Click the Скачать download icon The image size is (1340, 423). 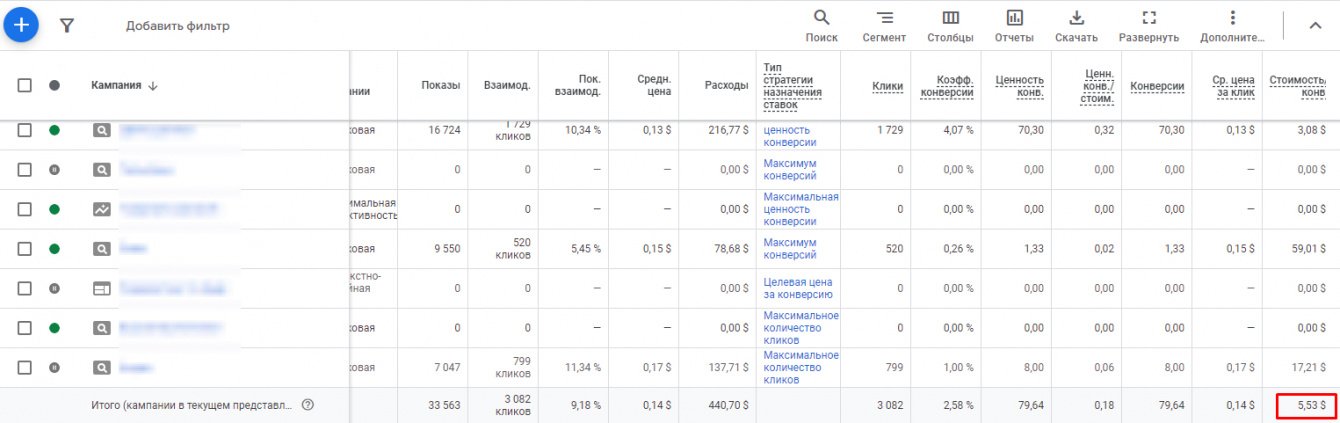coord(1076,26)
